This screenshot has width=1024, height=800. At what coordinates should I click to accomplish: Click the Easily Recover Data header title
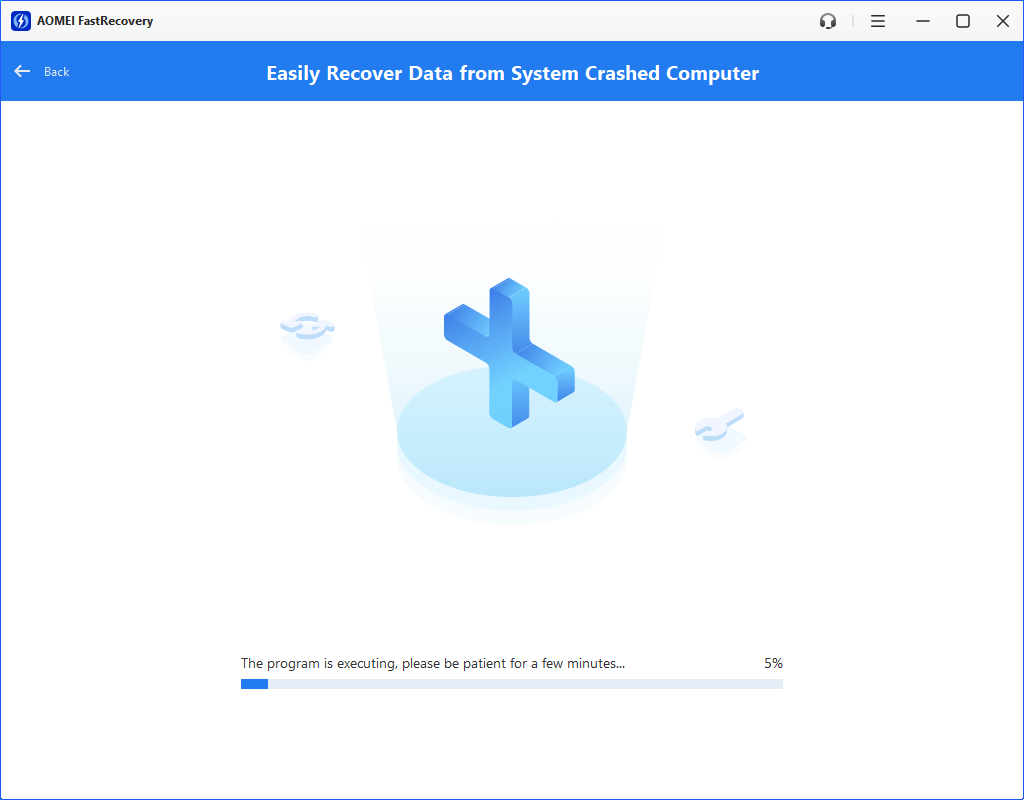tap(512, 73)
